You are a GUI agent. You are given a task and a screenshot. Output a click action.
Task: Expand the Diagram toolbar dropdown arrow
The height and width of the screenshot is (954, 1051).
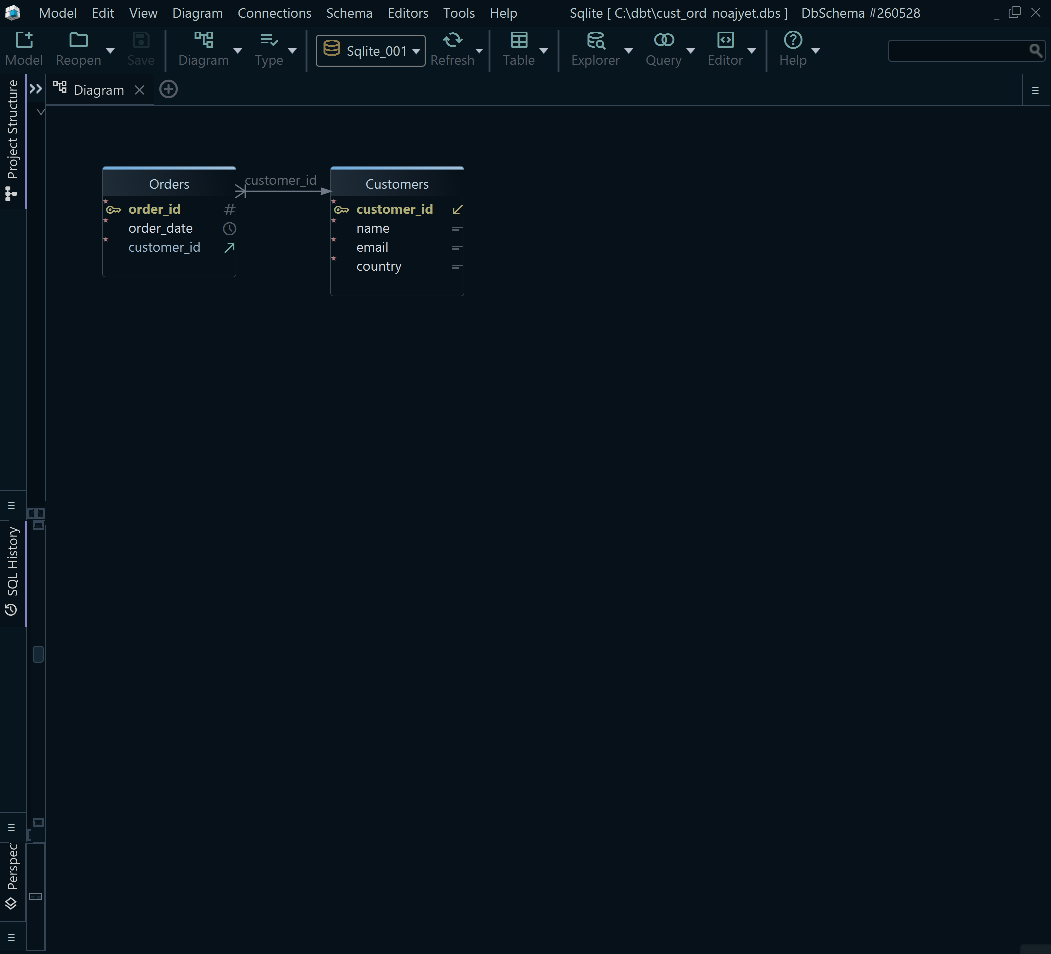(x=237, y=50)
